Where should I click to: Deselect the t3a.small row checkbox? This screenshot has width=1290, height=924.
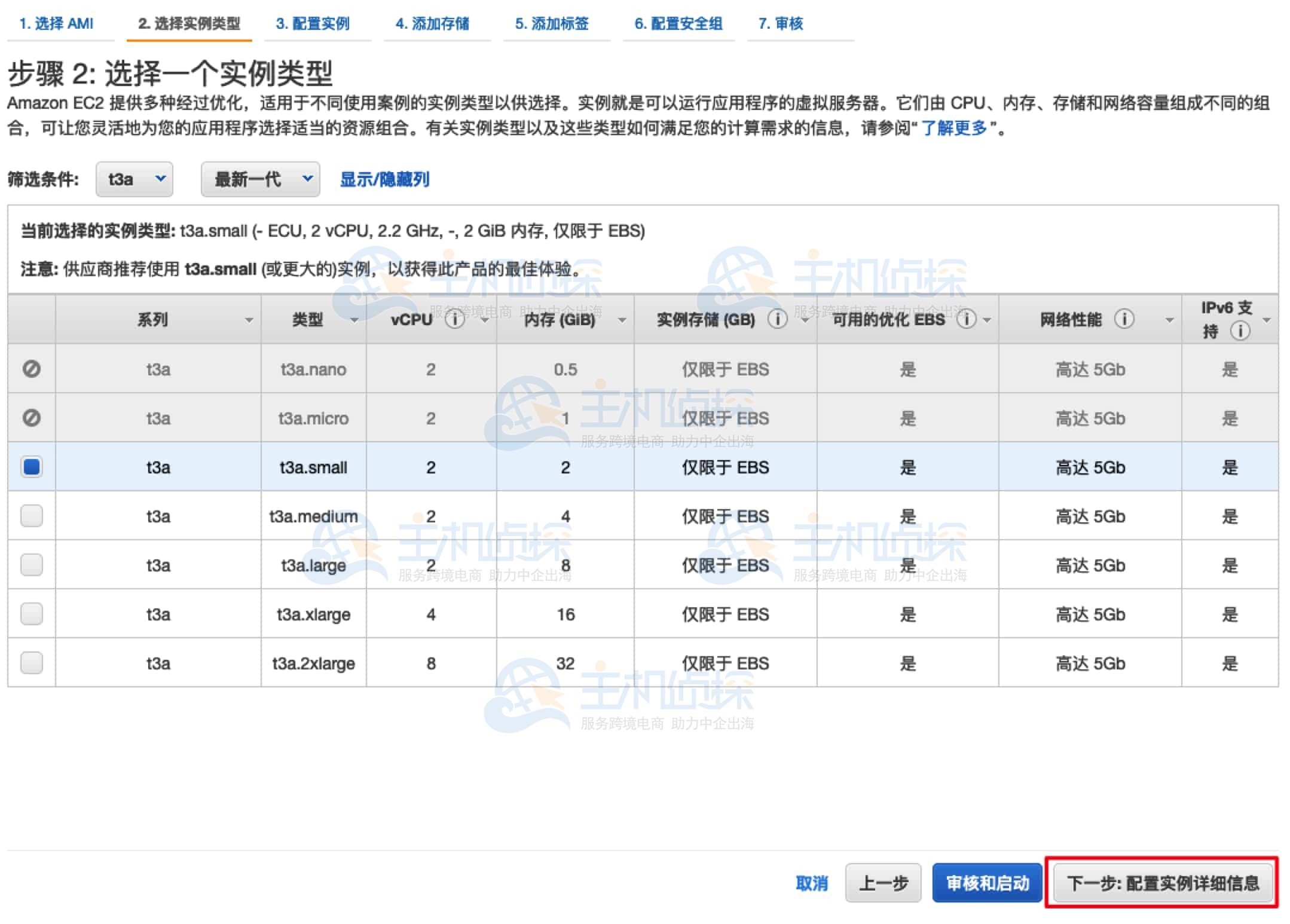(x=32, y=467)
